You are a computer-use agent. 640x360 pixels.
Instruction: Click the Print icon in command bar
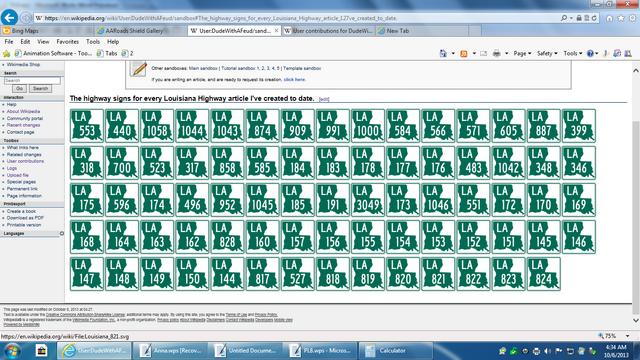pyautogui.click(x=496, y=53)
